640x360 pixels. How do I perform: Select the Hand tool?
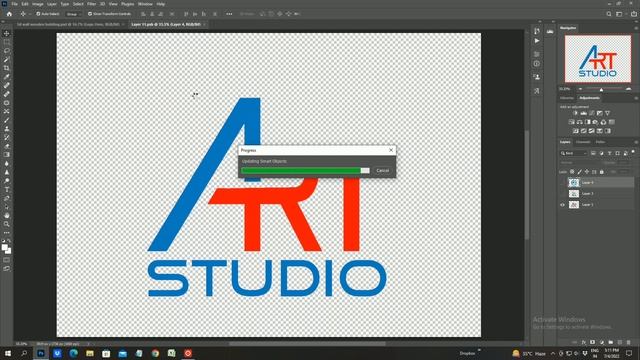(7, 215)
